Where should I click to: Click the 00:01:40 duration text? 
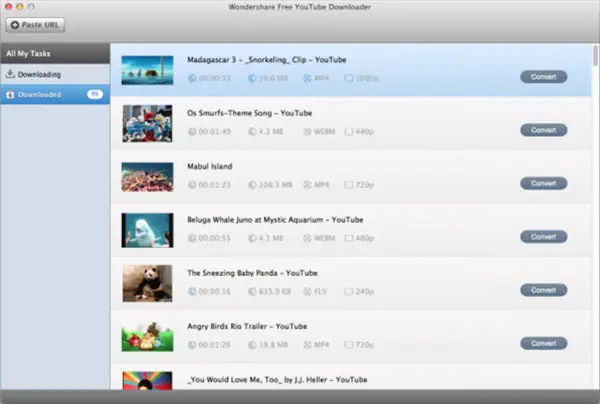pyautogui.click(x=215, y=132)
